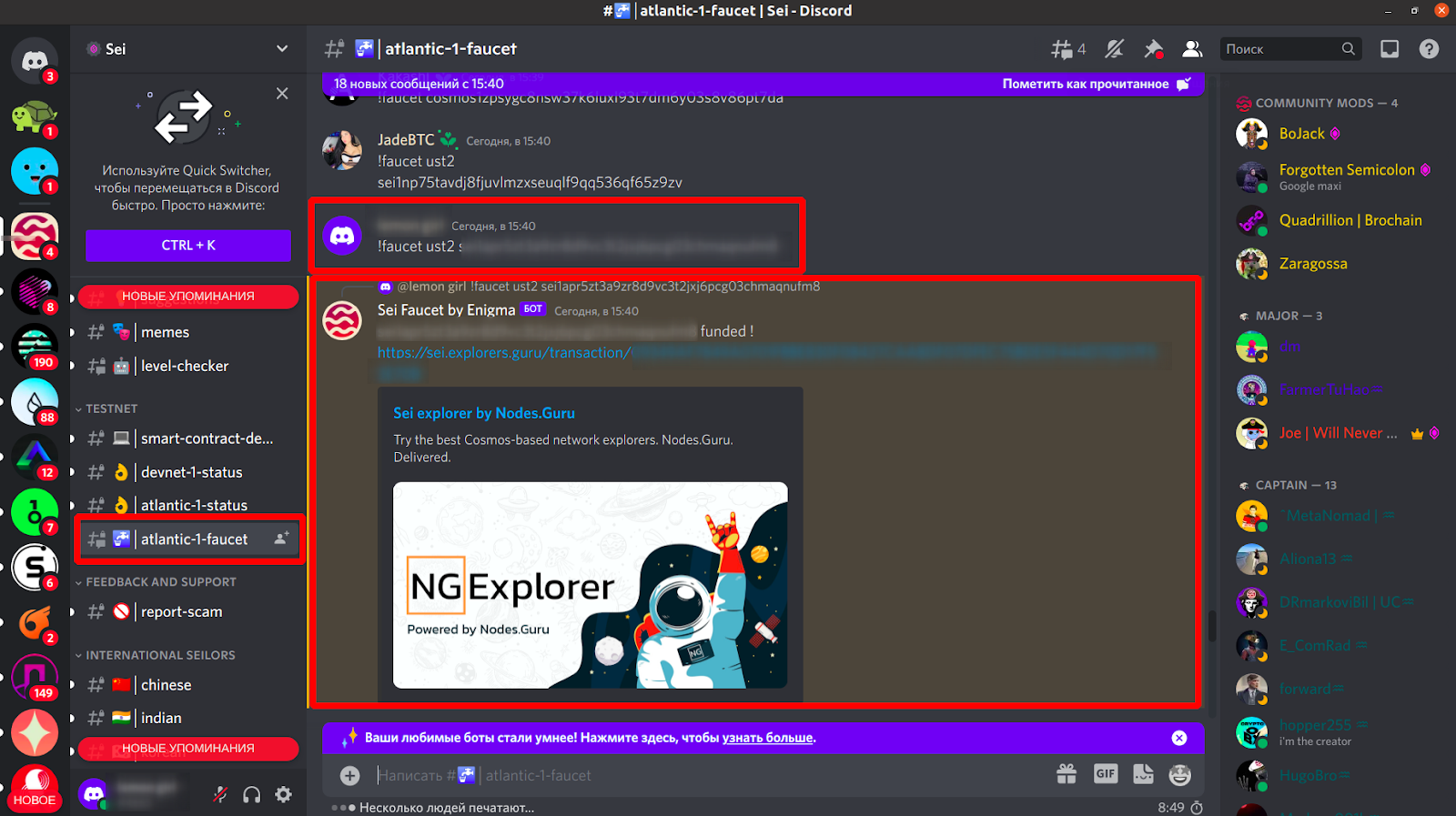Open Discord home direct messages
The height and width of the screenshot is (816, 1456).
(35, 60)
